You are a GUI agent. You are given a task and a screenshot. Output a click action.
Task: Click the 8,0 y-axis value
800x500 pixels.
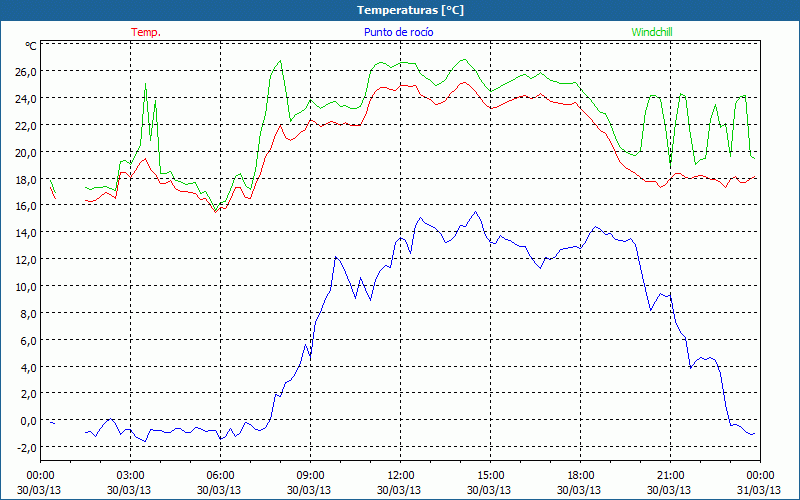[x=28, y=314]
